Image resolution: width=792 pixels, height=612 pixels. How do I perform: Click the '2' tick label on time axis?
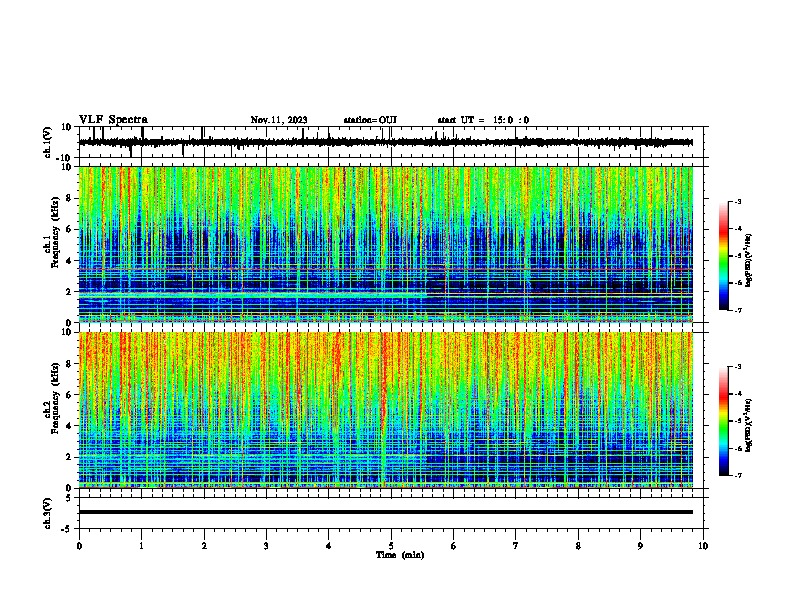pyautogui.click(x=204, y=546)
